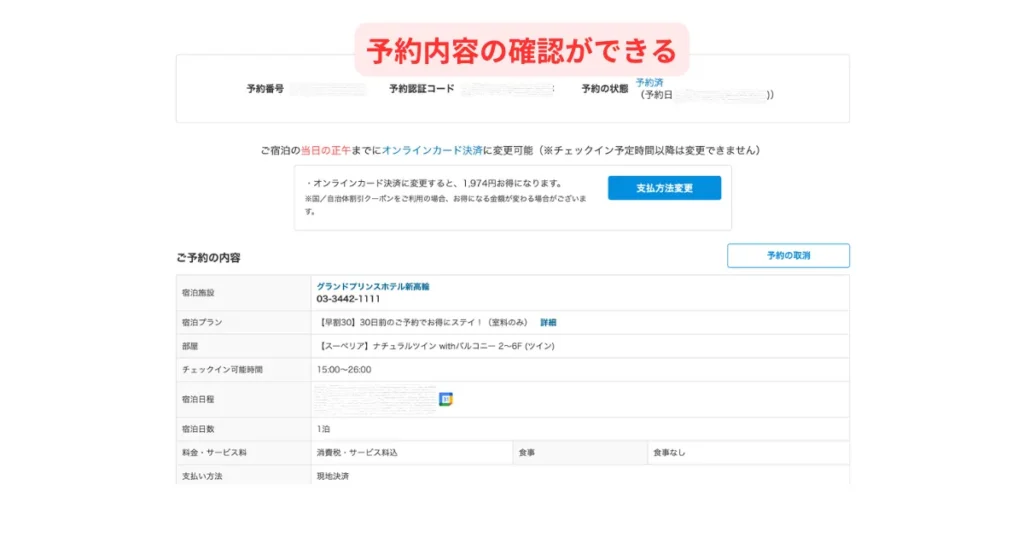Click the 予約済 status link

(649, 82)
